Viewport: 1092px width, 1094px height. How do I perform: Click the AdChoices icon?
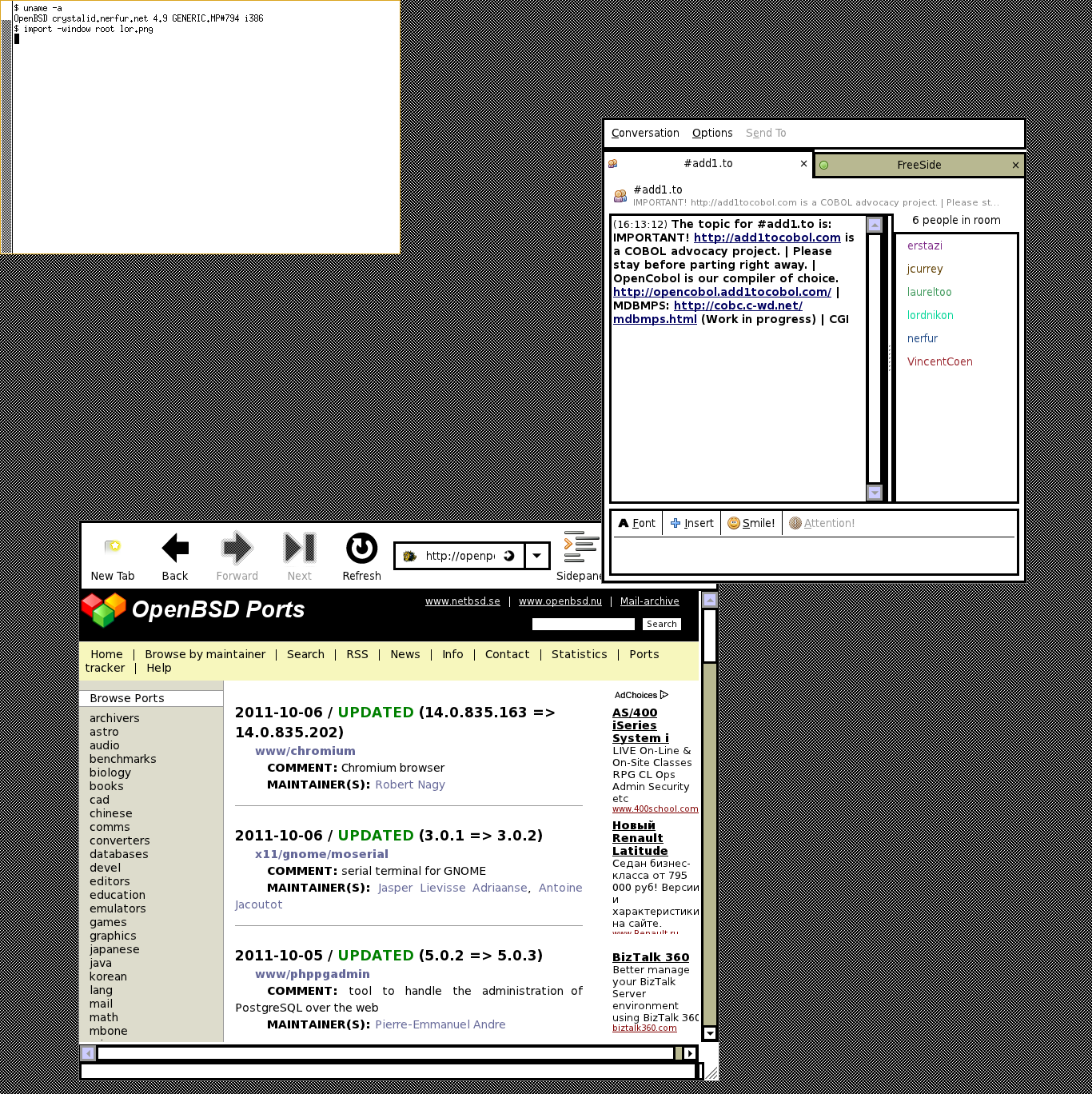click(x=664, y=695)
